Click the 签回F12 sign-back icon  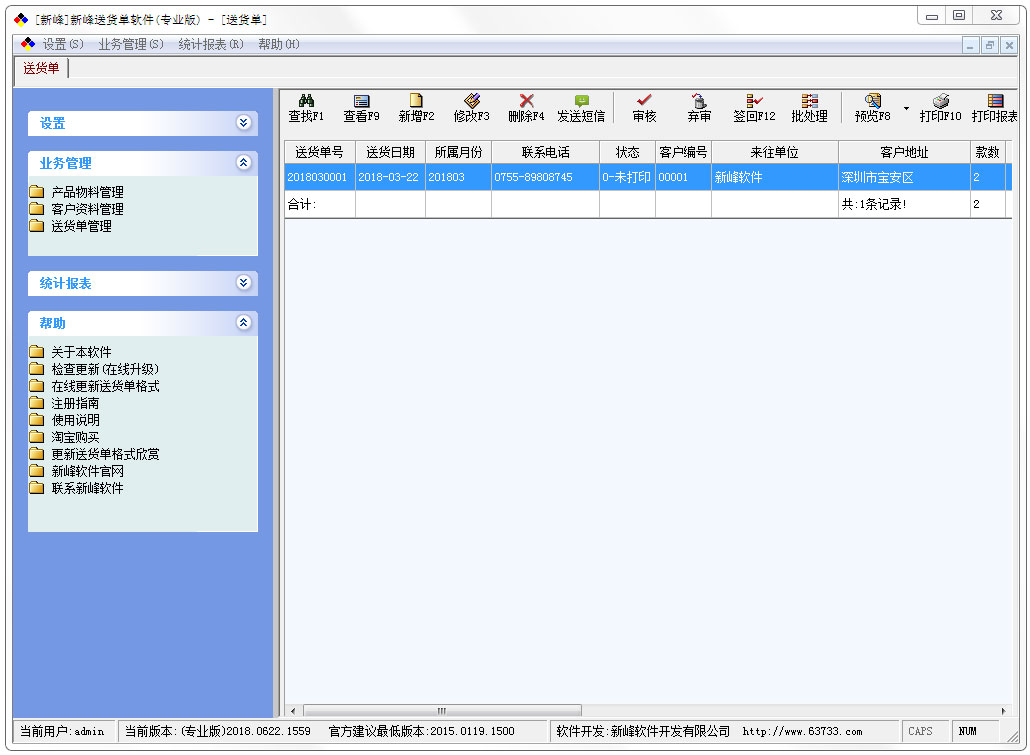tap(754, 101)
